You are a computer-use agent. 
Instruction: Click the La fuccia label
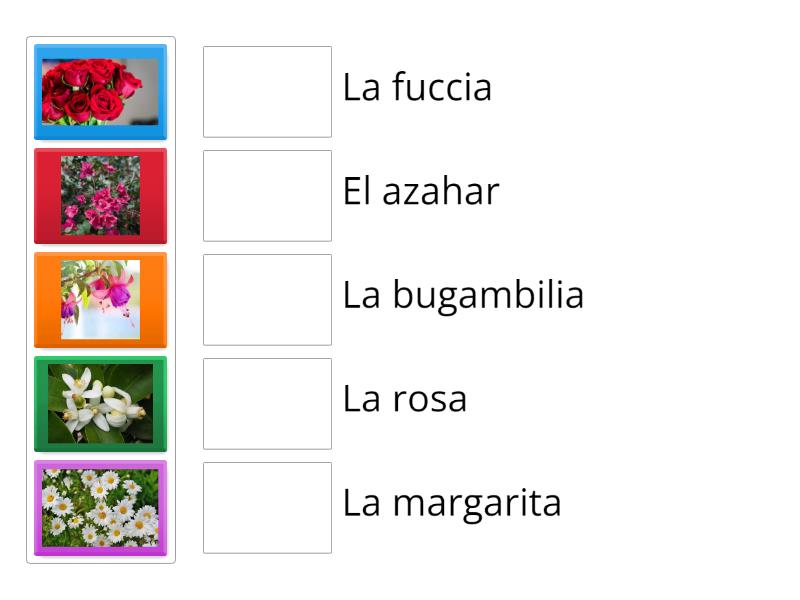[x=417, y=88]
